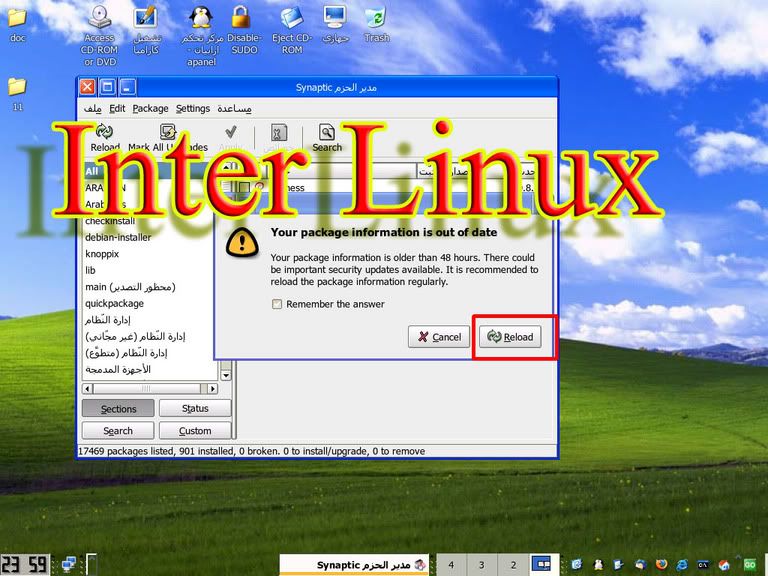Viewport: 768px width, 576px height.
Task: Open the terminal icon in the taskbar
Action: pos(703,565)
